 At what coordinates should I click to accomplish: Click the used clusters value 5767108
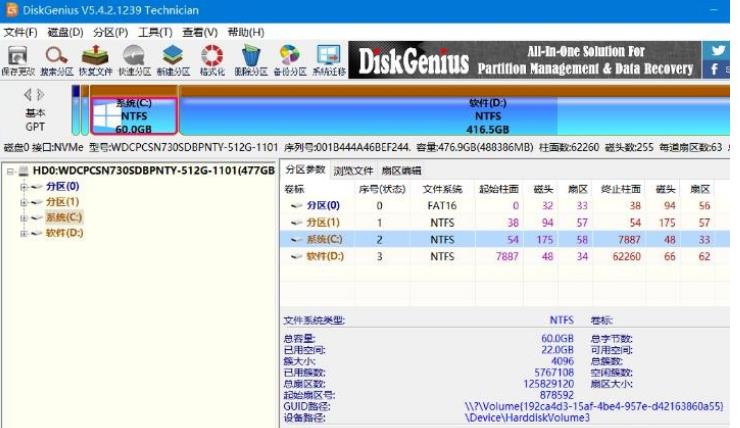pyautogui.click(x=554, y=372)
